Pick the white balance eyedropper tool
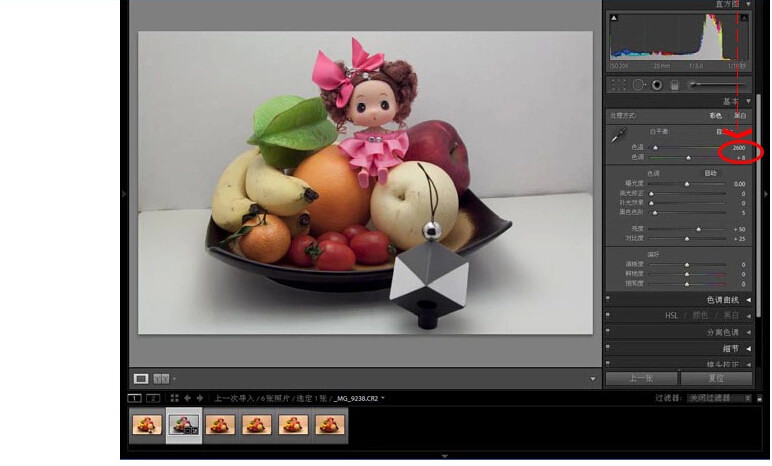The width and height of the screenshot is (772, 466). [618, 135]
